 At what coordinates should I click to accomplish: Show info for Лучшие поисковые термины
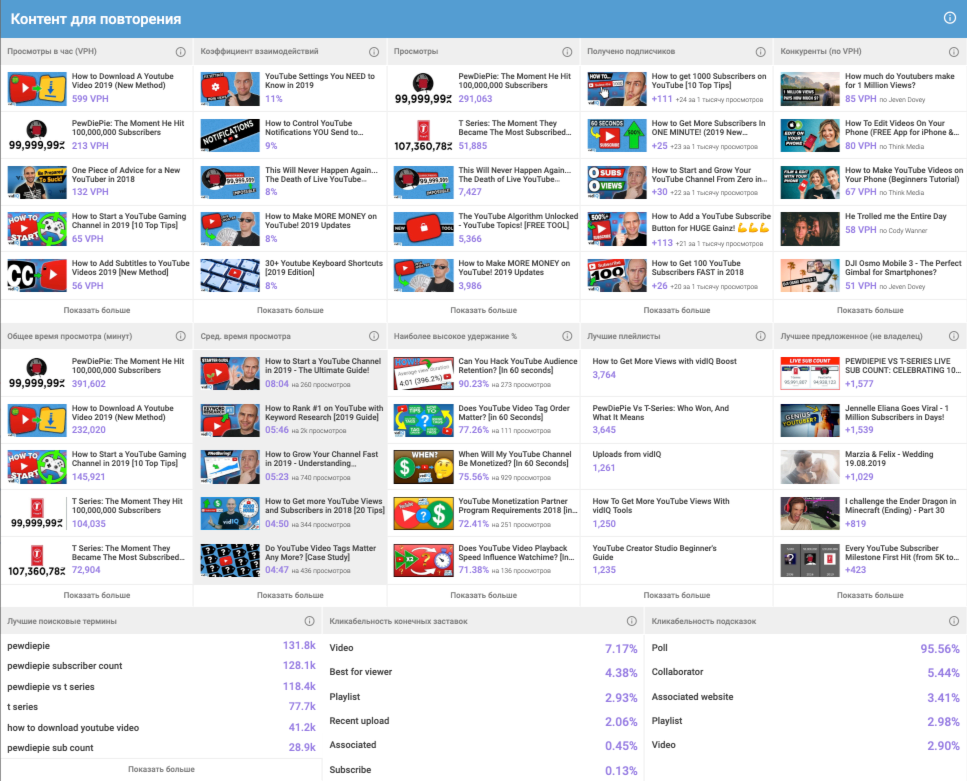point(310,621)
